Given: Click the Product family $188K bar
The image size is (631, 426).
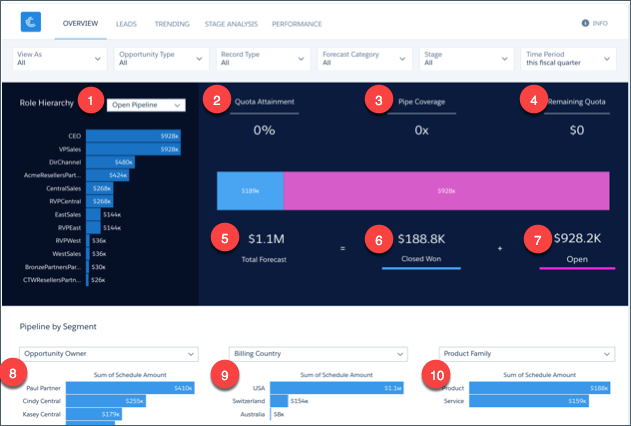Looking at the screenshot, I should (540, 388).
